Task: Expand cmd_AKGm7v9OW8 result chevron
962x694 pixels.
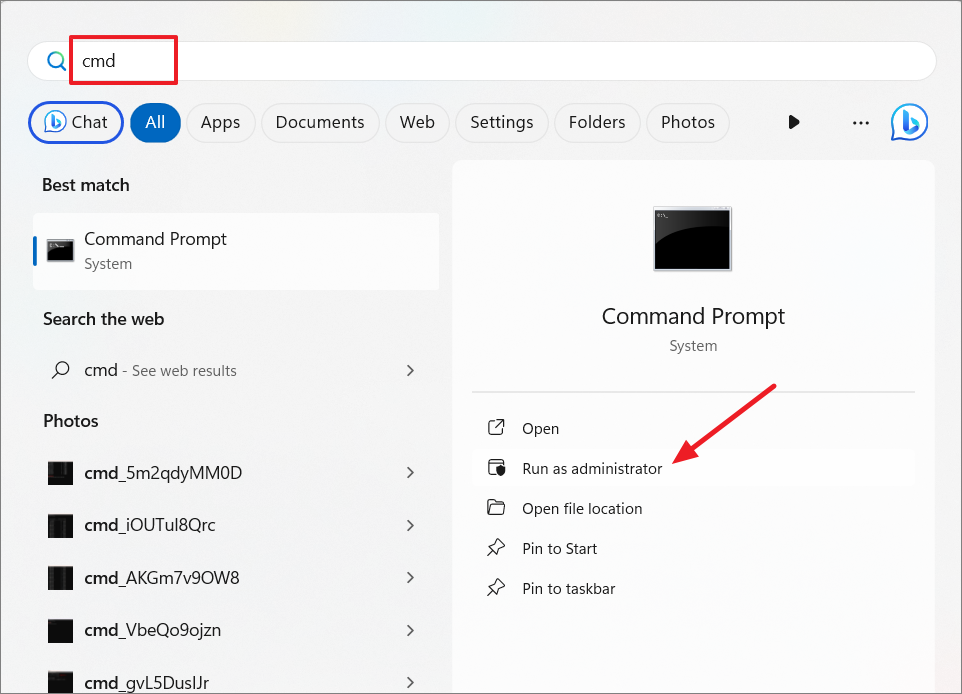Action: pos(410,577)
